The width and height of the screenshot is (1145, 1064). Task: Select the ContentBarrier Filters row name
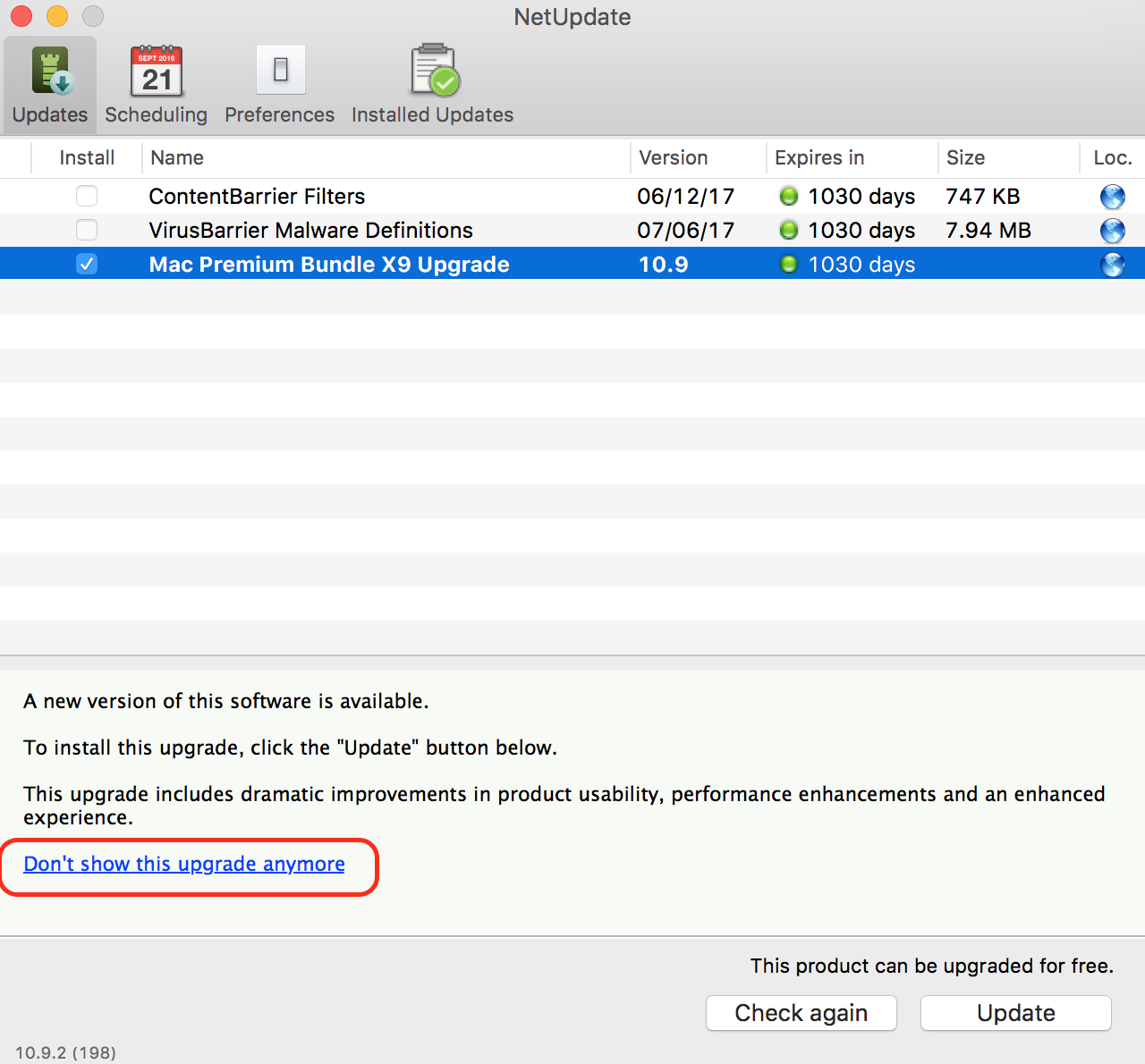tap(257, 196)
